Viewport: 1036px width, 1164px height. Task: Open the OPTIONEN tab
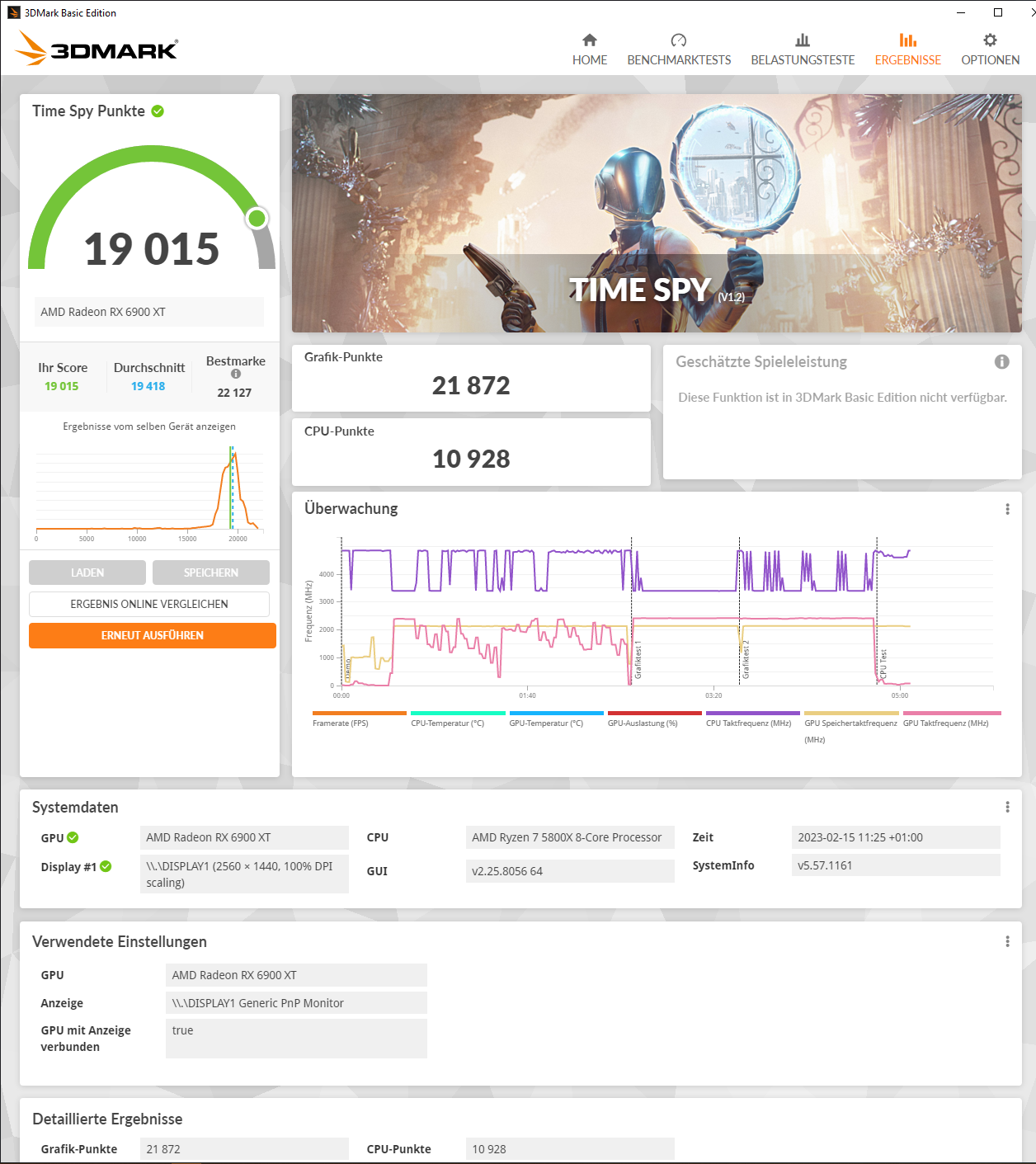pyautogui.click(x=990, y=49)
